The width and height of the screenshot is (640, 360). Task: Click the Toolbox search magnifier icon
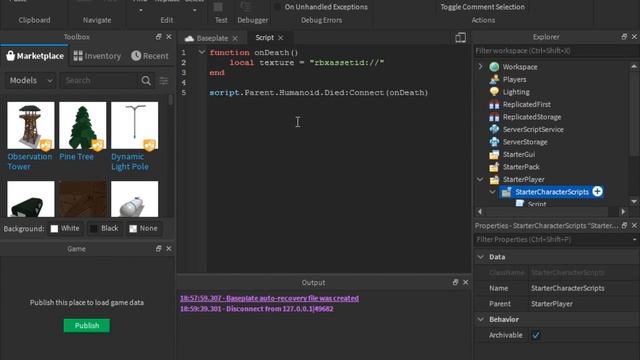click(x=146, y=80)
